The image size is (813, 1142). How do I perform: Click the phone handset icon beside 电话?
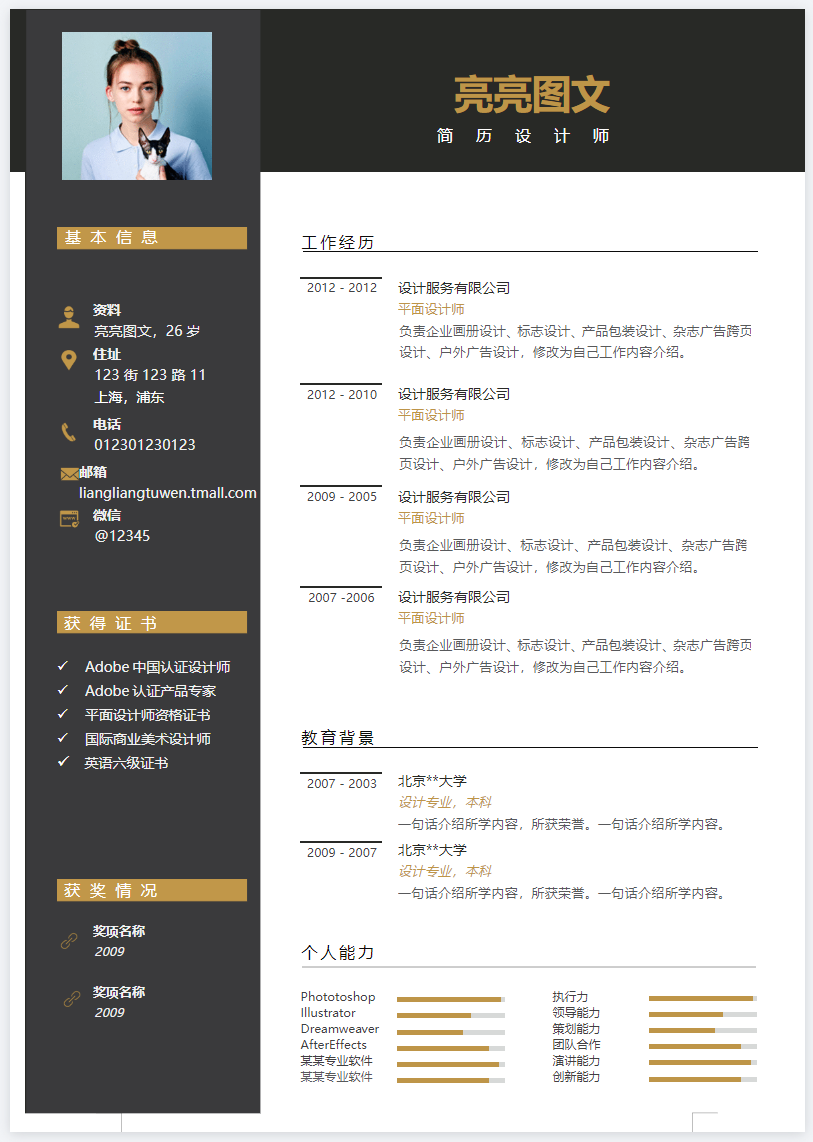(x=68, y=432)
